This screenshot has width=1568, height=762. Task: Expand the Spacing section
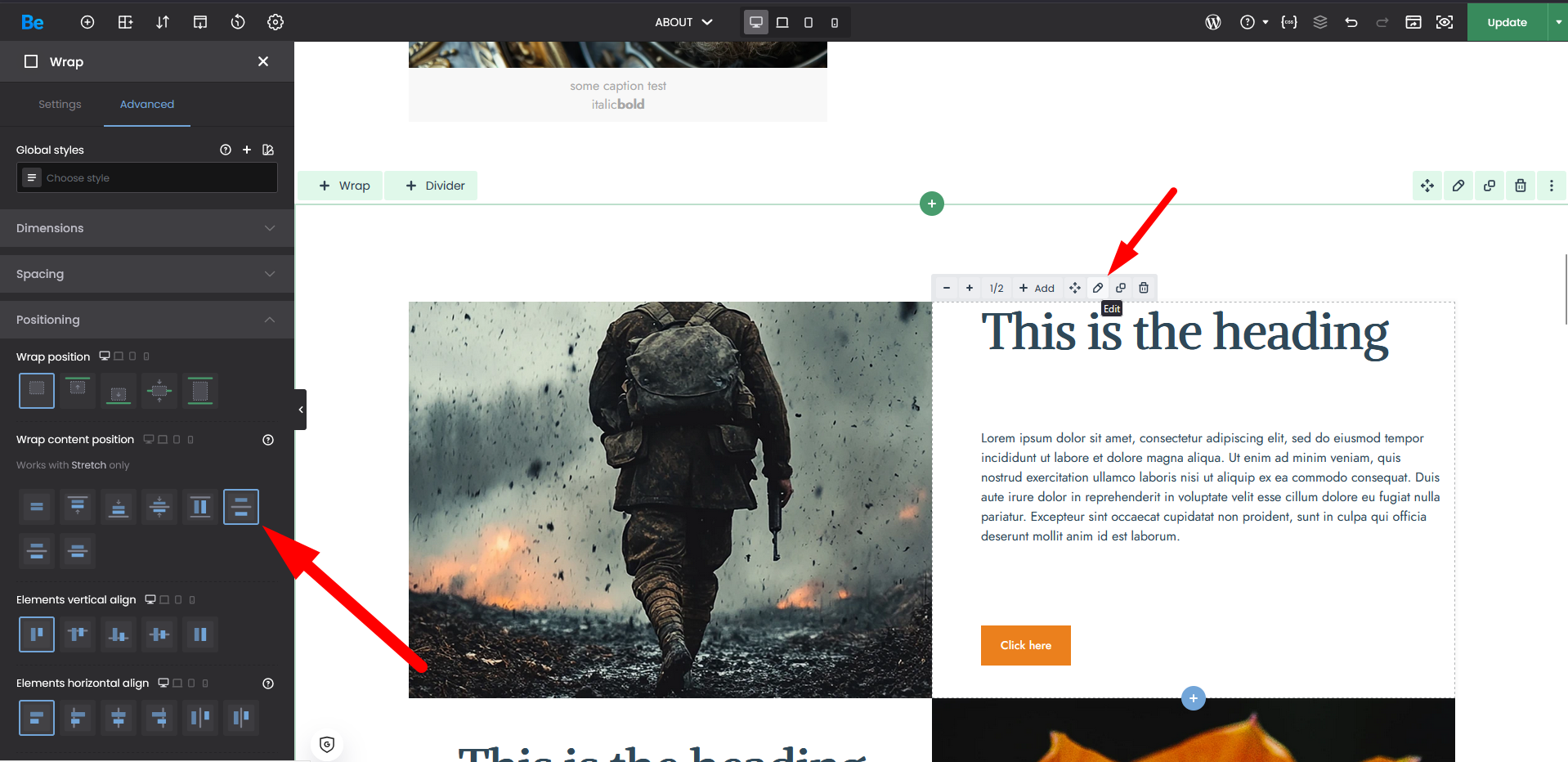pyautogui.click(x=147, y=274)
